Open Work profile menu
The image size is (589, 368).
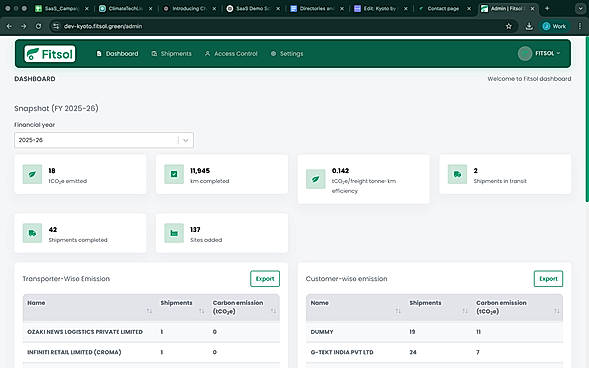[x=554, y=26]
